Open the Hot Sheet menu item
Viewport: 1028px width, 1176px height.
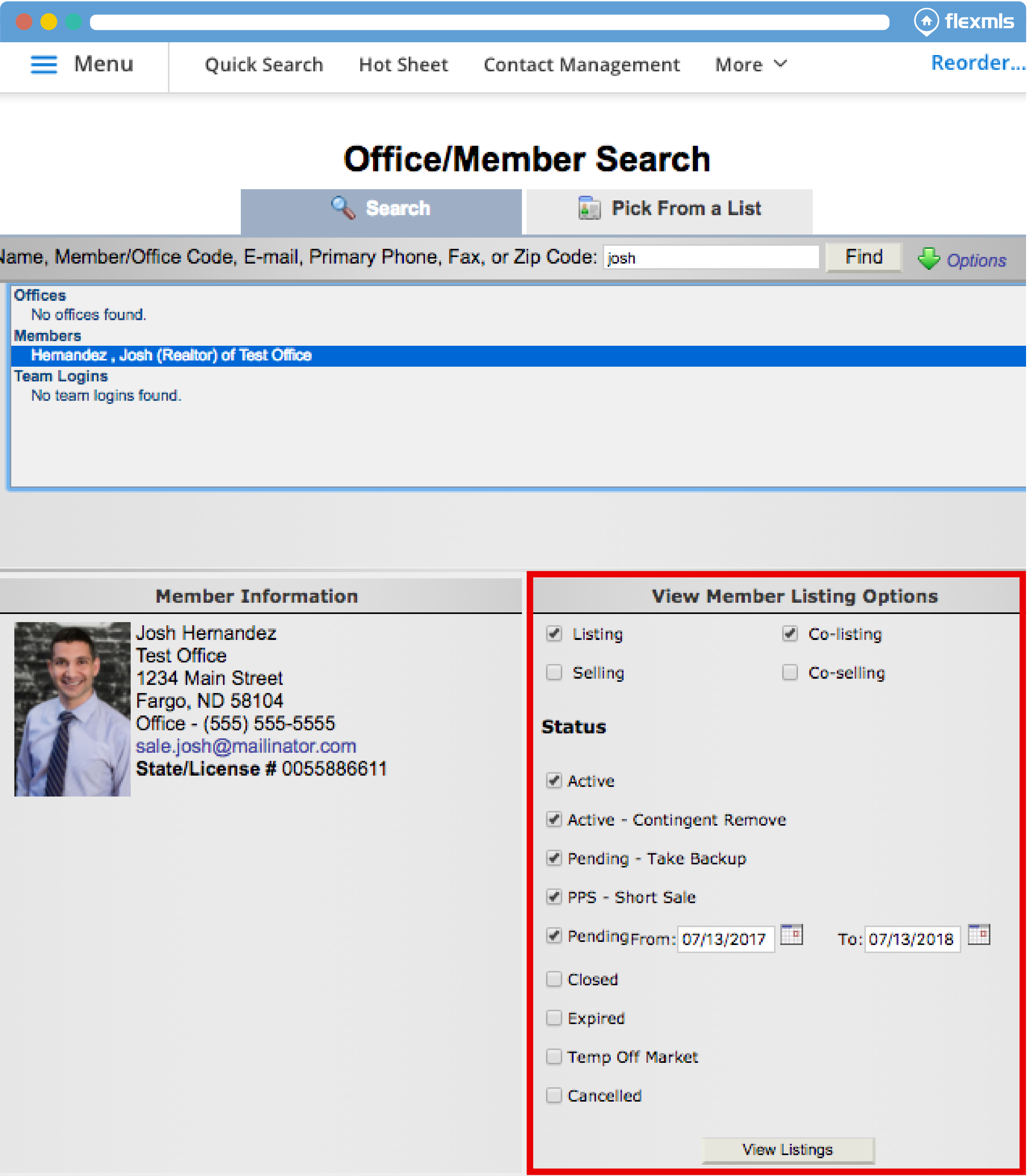point(403,64)
